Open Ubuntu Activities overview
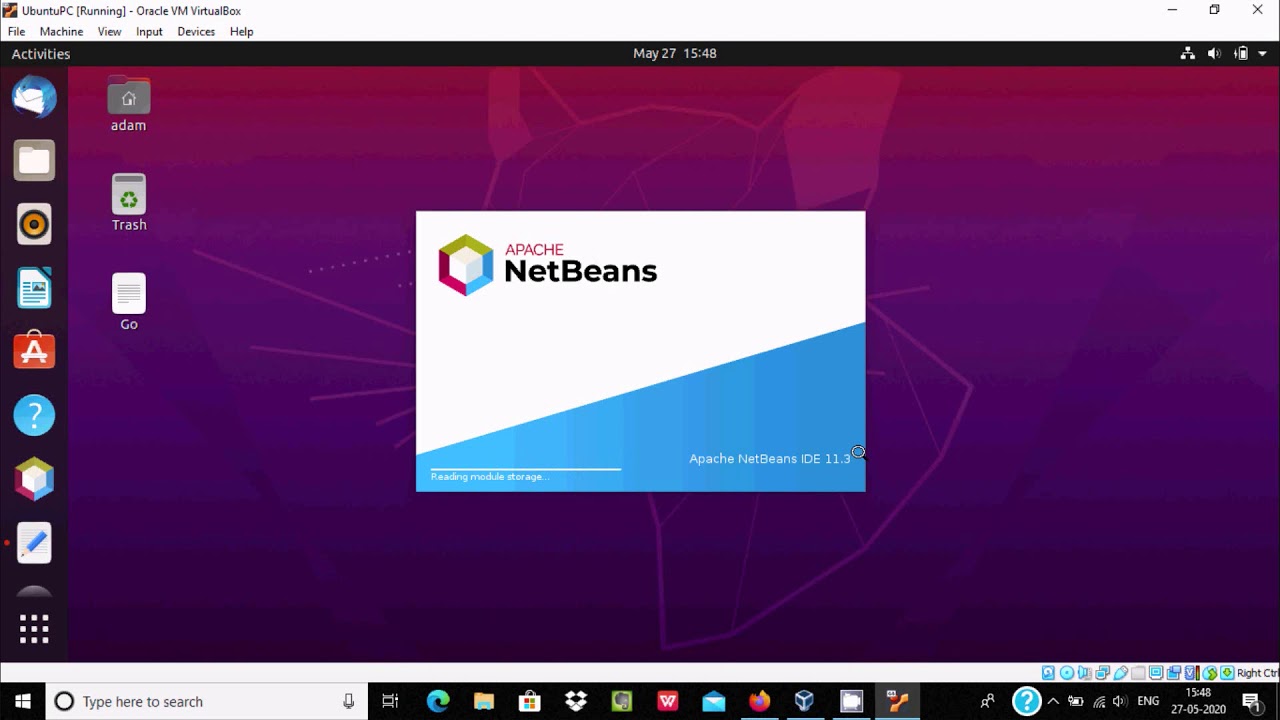Screen dimensions: 1280x720 coord(41,54)
